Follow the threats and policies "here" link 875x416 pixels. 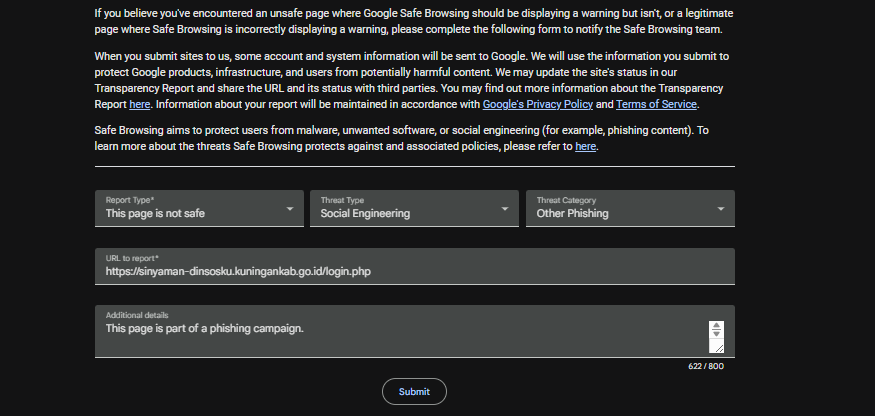click(585, 146)
